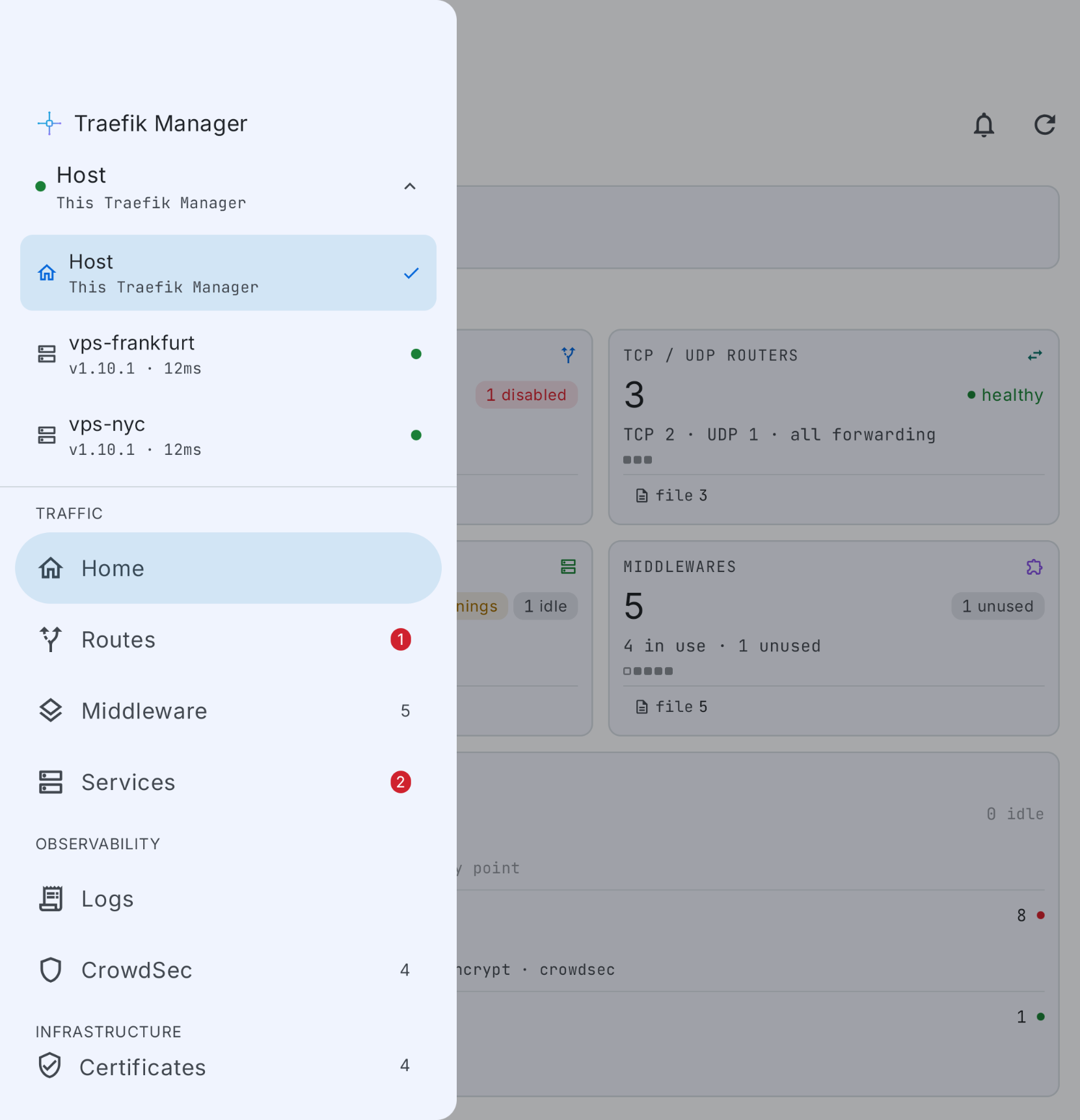Screen dimensions: 1080x1120
Task: Click the Traefik Manager title text
Action: coord(161,124)
